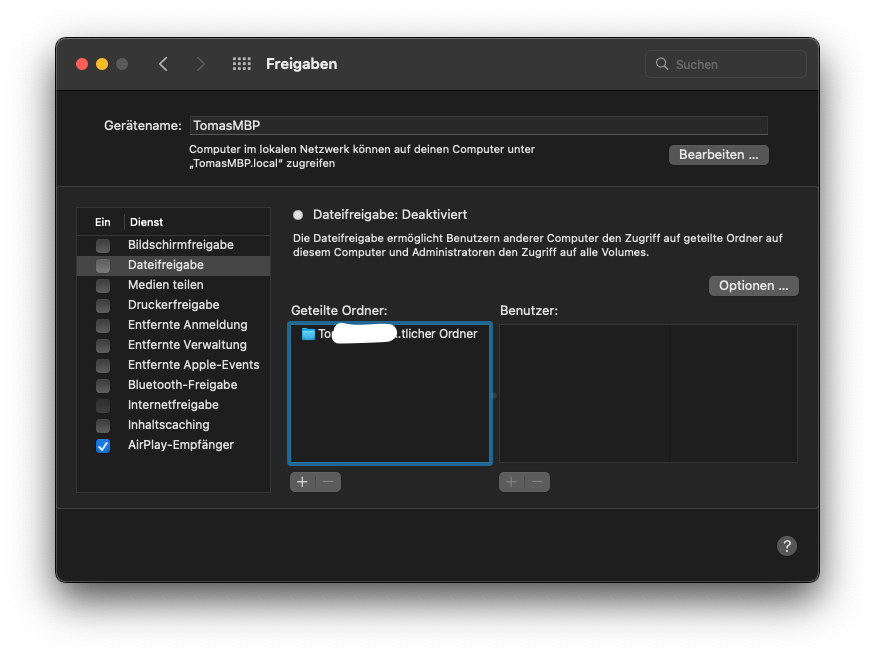Select the folder icon in Geteilte Ordner
The height and width of the screenshot is (656, 875).
click(308, 334)
